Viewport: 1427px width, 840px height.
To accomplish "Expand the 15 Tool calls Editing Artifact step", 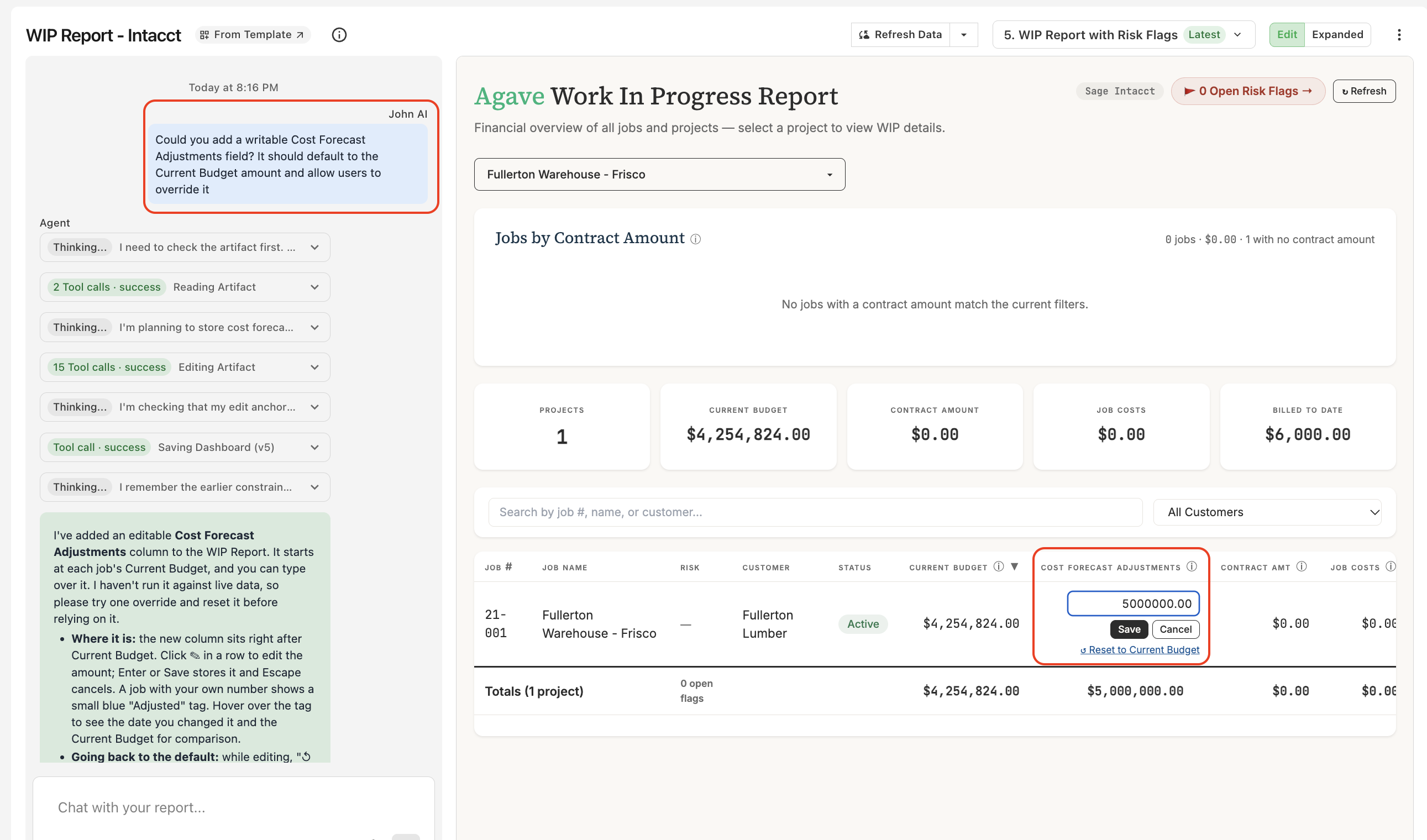I will point(185,368).
